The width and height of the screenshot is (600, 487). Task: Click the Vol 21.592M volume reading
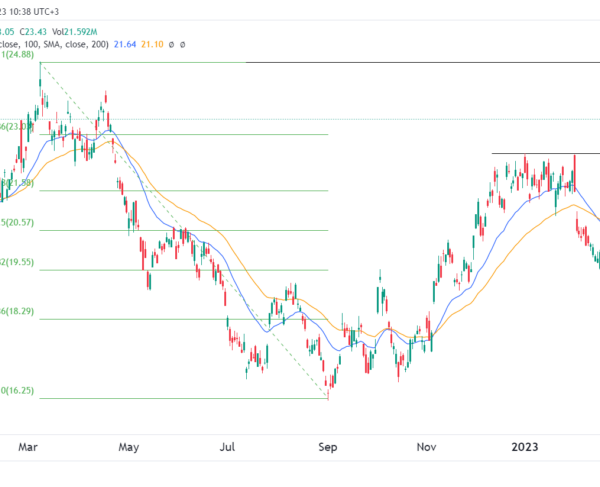click(x=75, y=32)
